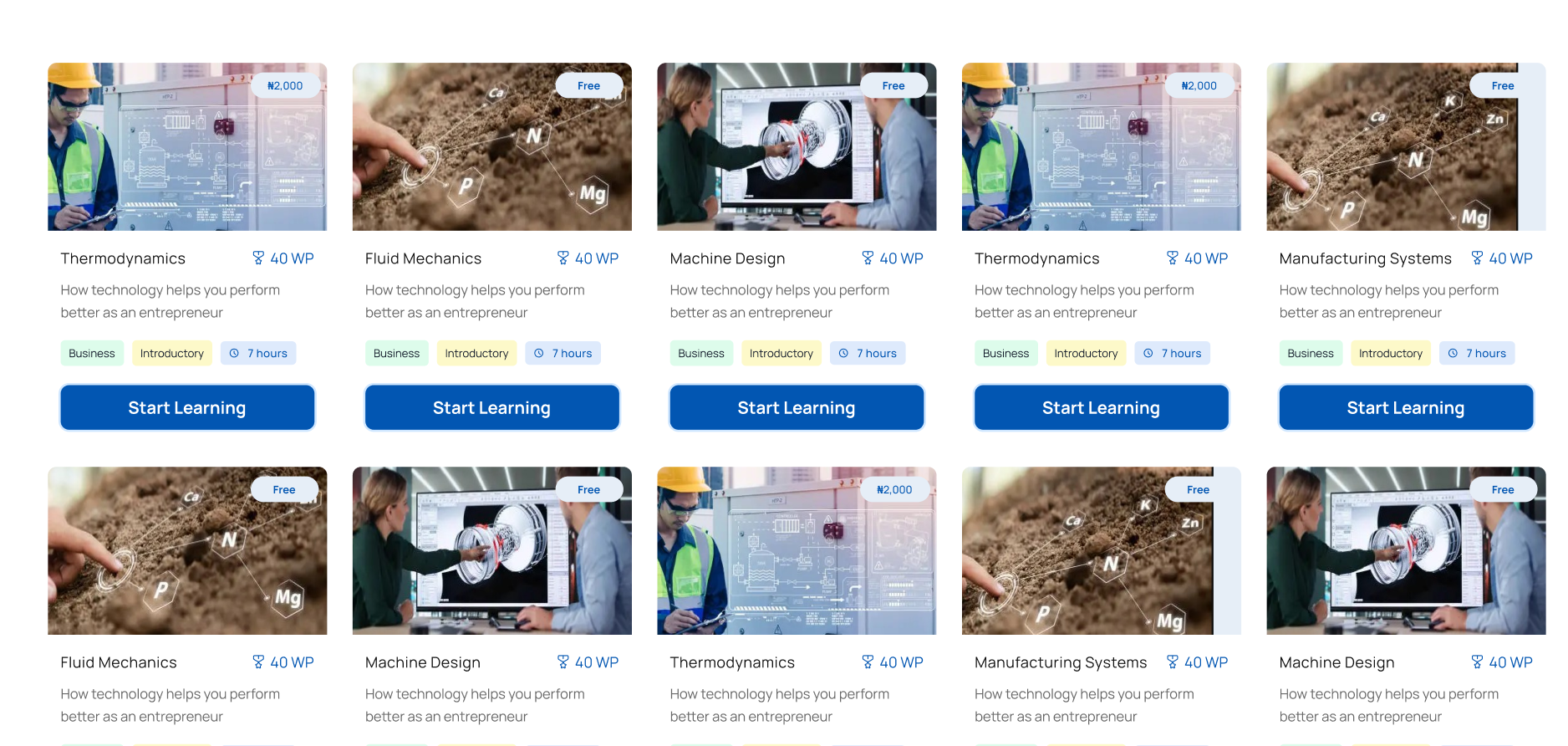Click Free badge on bottom-row Fluid Mechanics thumbnail

(284, 489)
